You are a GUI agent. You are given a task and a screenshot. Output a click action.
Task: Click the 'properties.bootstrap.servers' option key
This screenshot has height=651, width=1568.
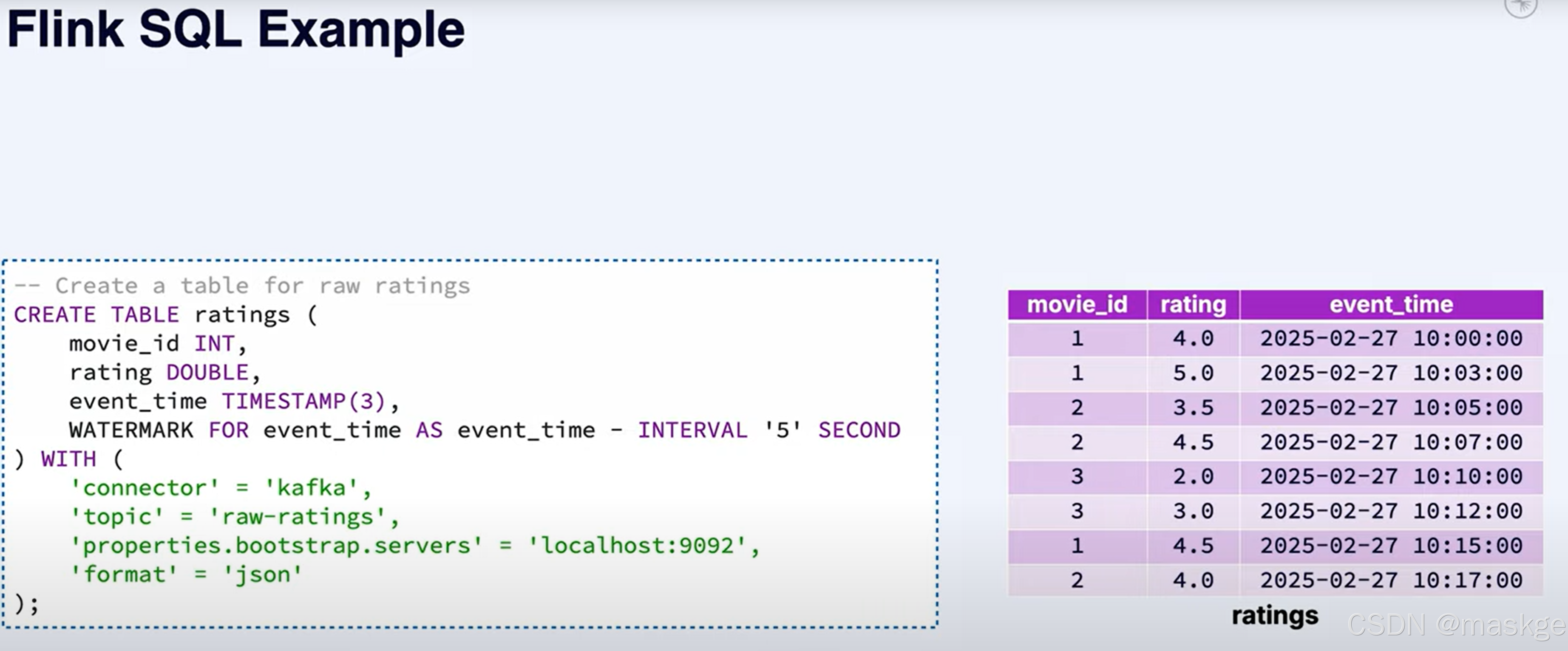(276, 546)
